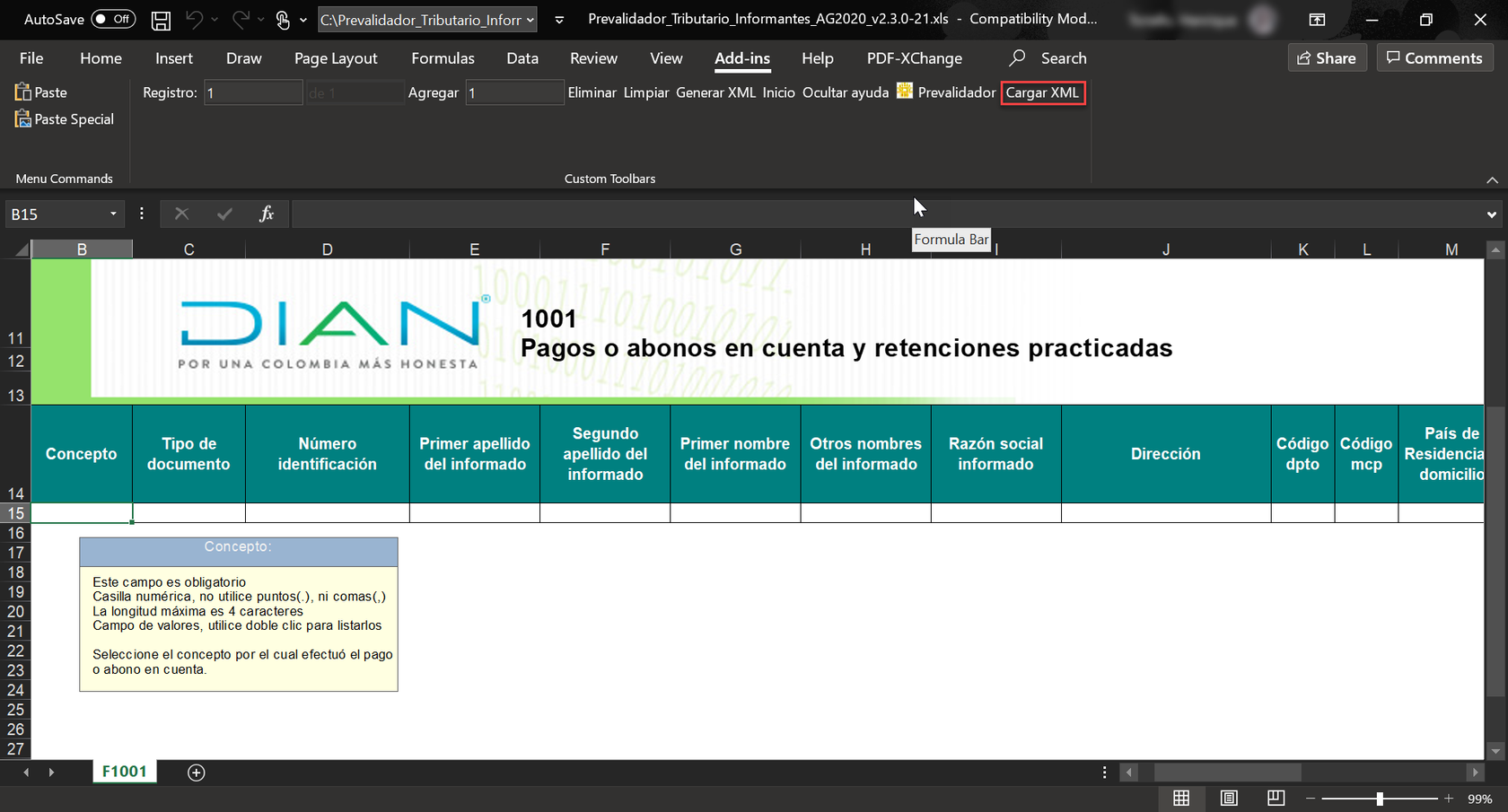
Task: Click Ocultar ayuda to hide help
Action: click(845, 92)
